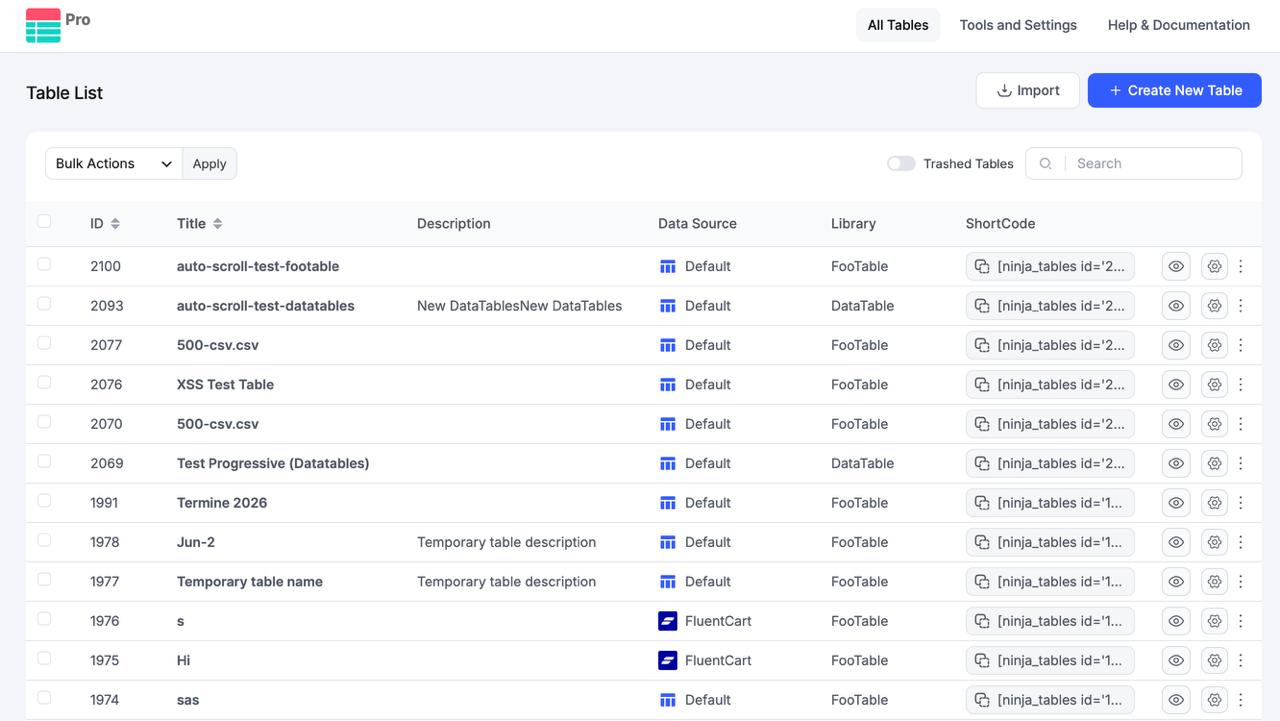
Task: Click the search magnifier icon
Action: coord(1045,164)
